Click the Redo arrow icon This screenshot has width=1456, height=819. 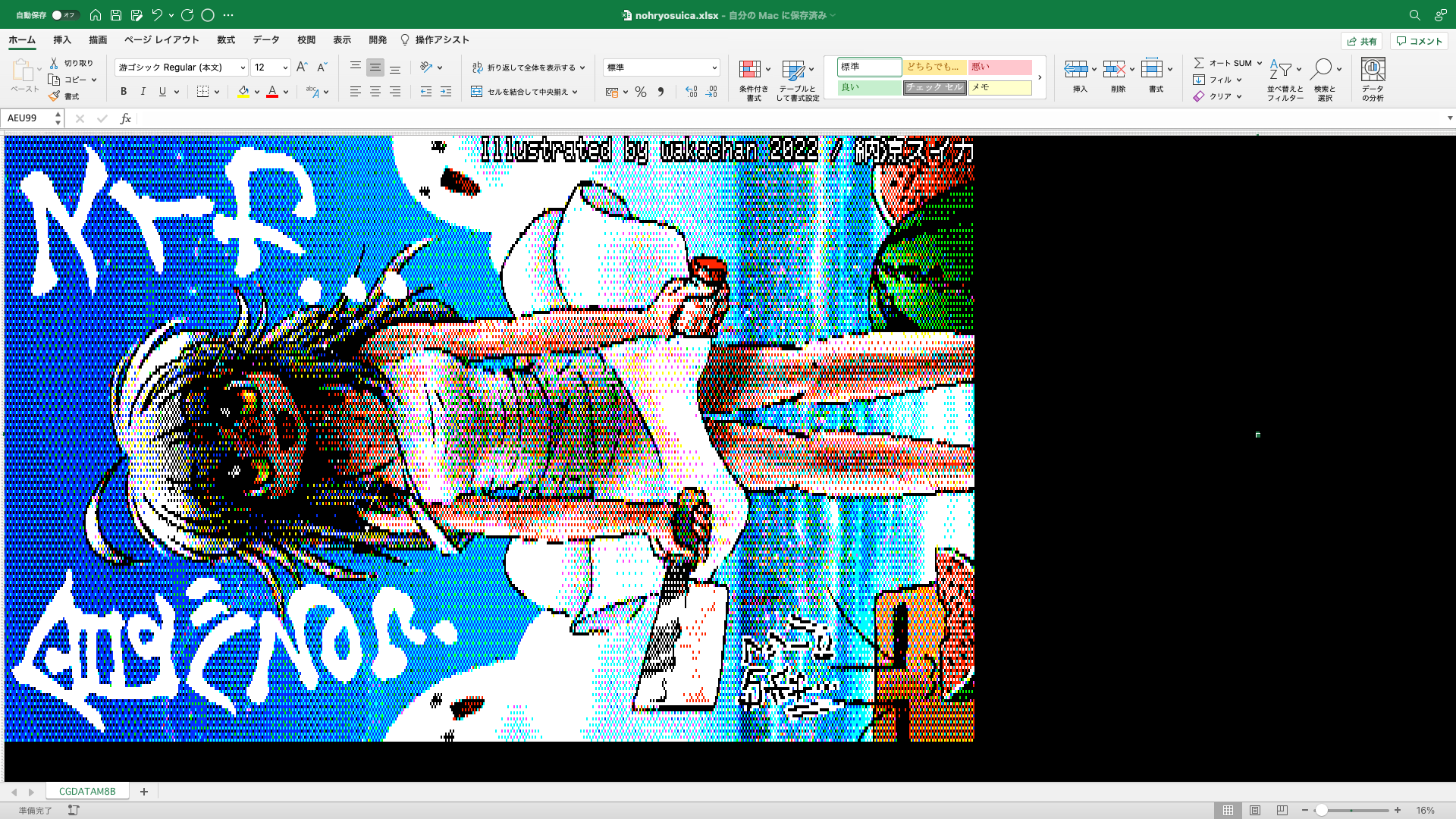(187, 15)
